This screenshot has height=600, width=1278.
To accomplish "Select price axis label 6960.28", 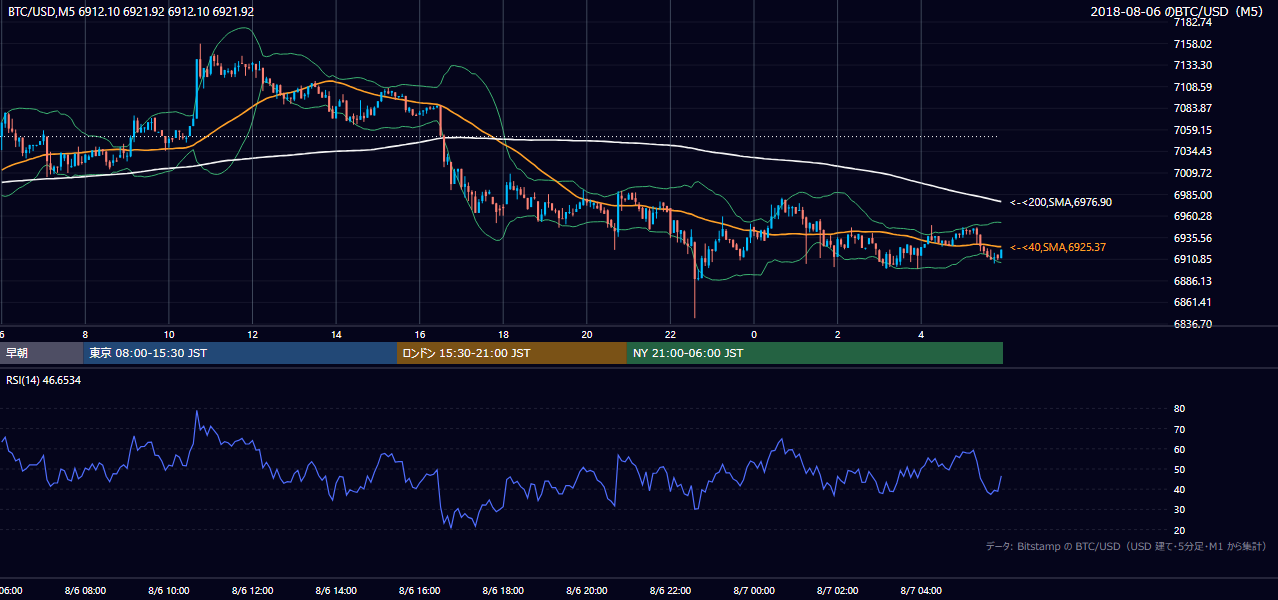I will 1193,216.
